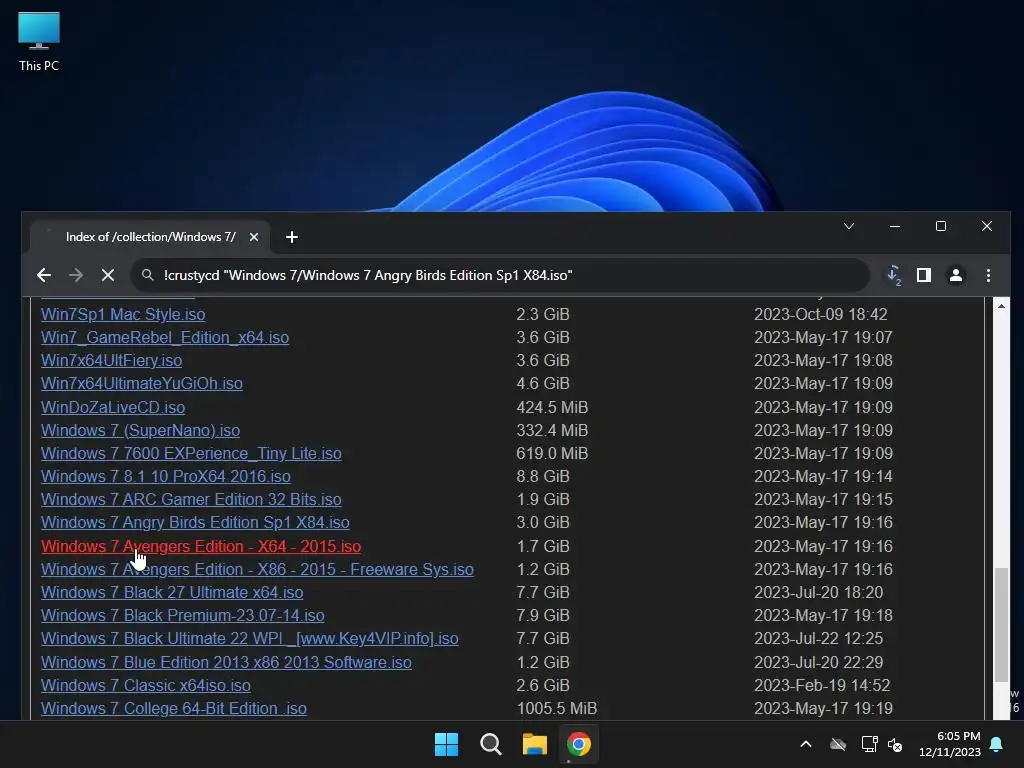Open the clock showing 6:05 PM

point(950,744)
